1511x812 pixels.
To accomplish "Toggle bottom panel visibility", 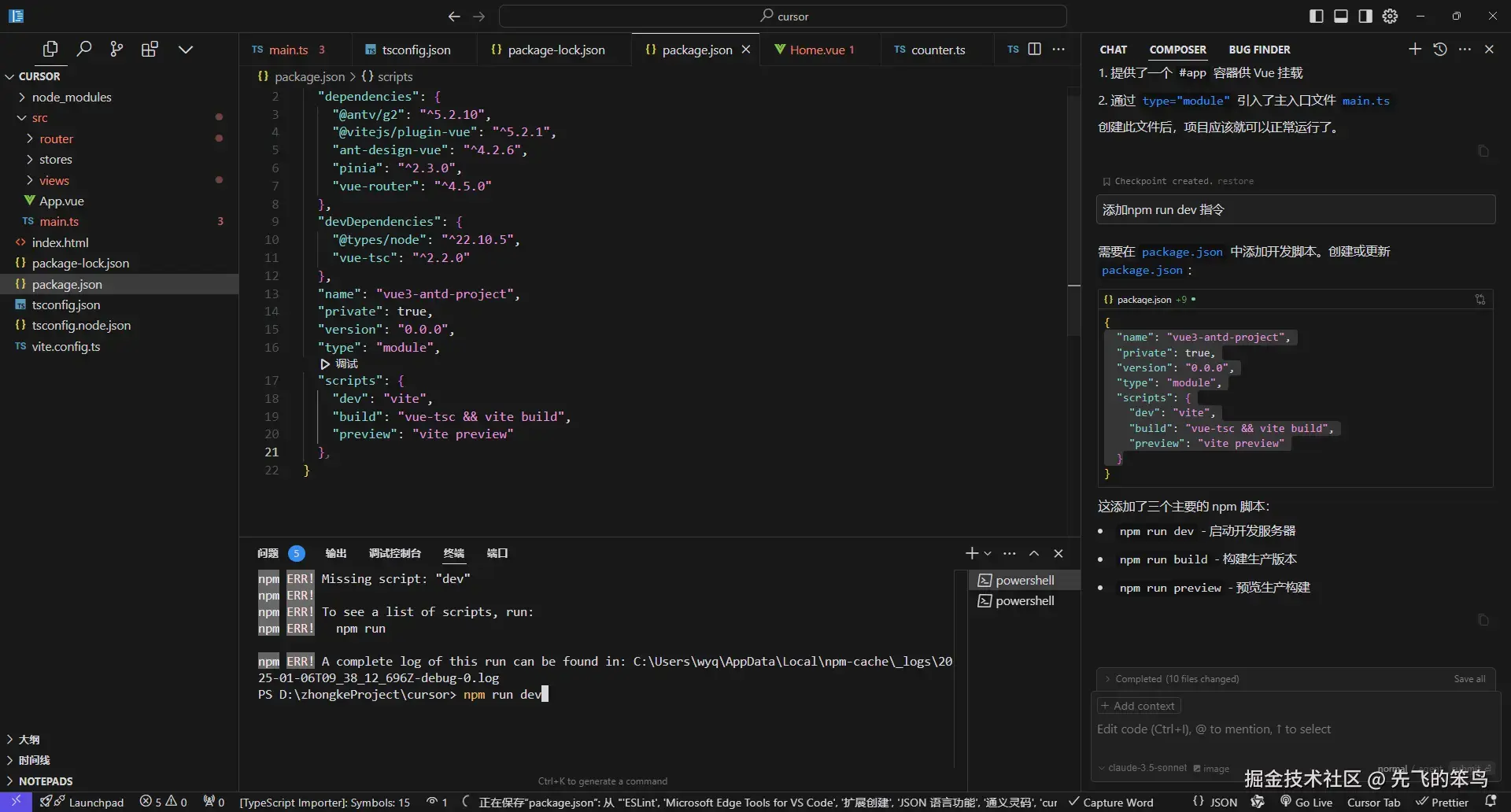I will (x=1340, y=16).
